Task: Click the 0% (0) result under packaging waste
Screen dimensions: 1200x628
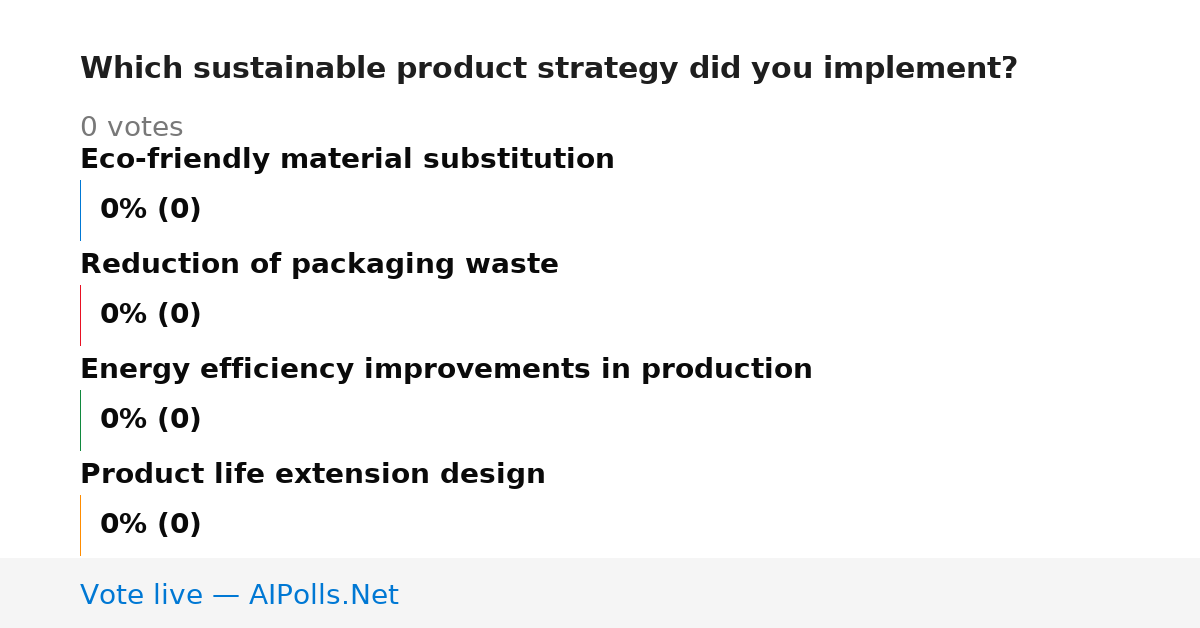Action: 151,315
